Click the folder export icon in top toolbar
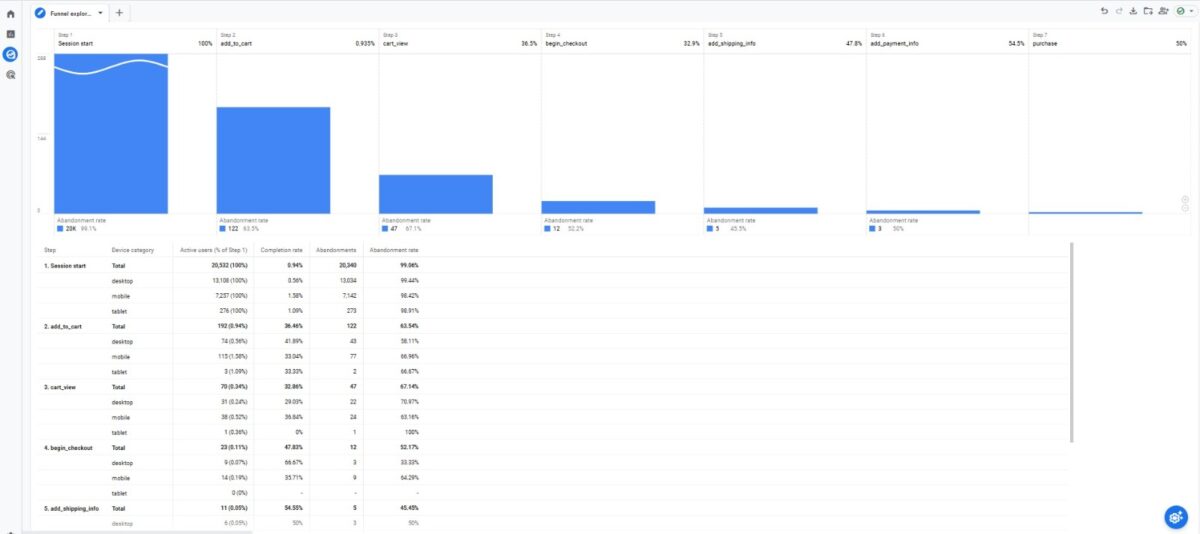 (x=1148, y=11)
